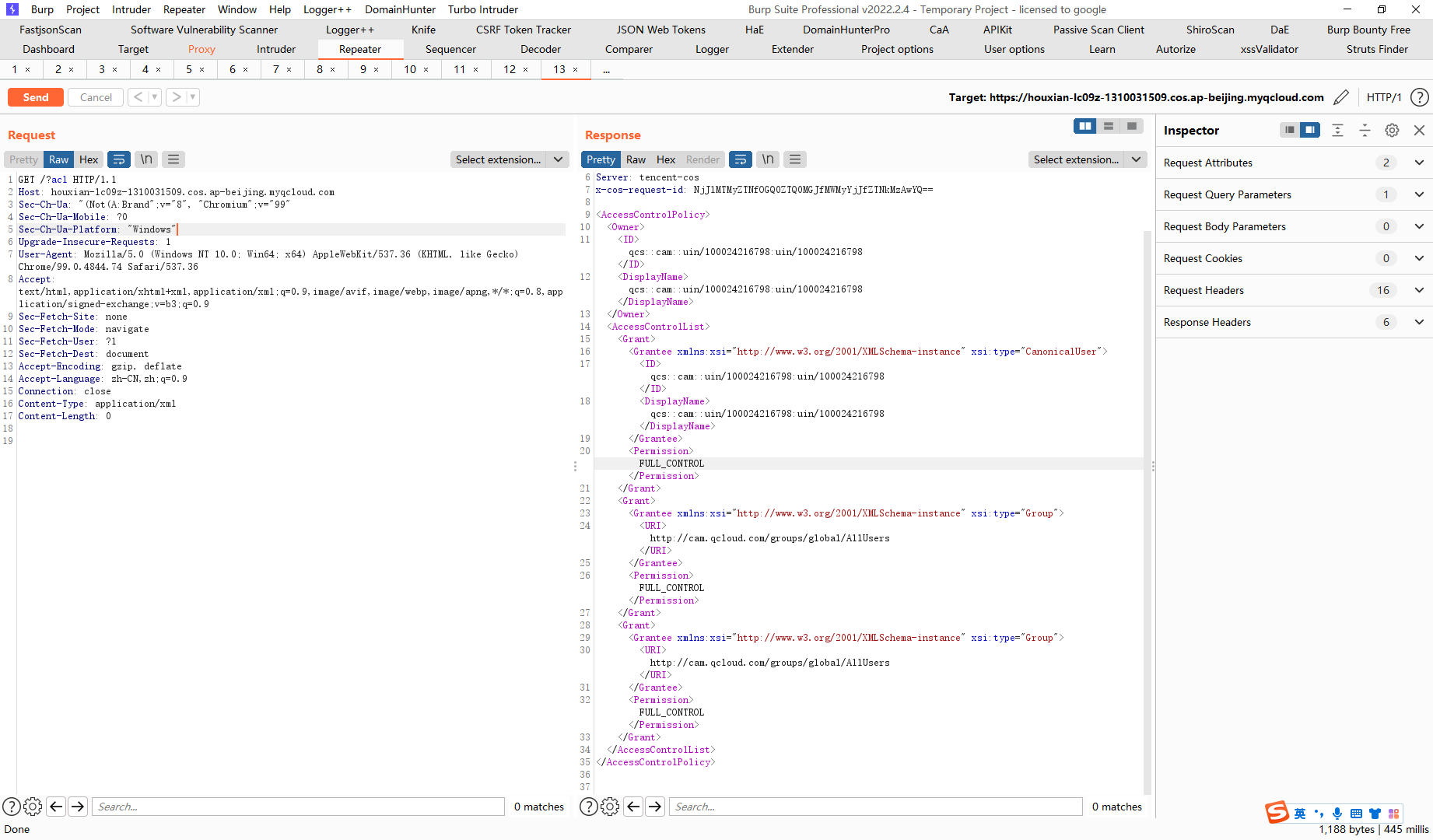
Task: Go to next Request search match
Action: 78,807
